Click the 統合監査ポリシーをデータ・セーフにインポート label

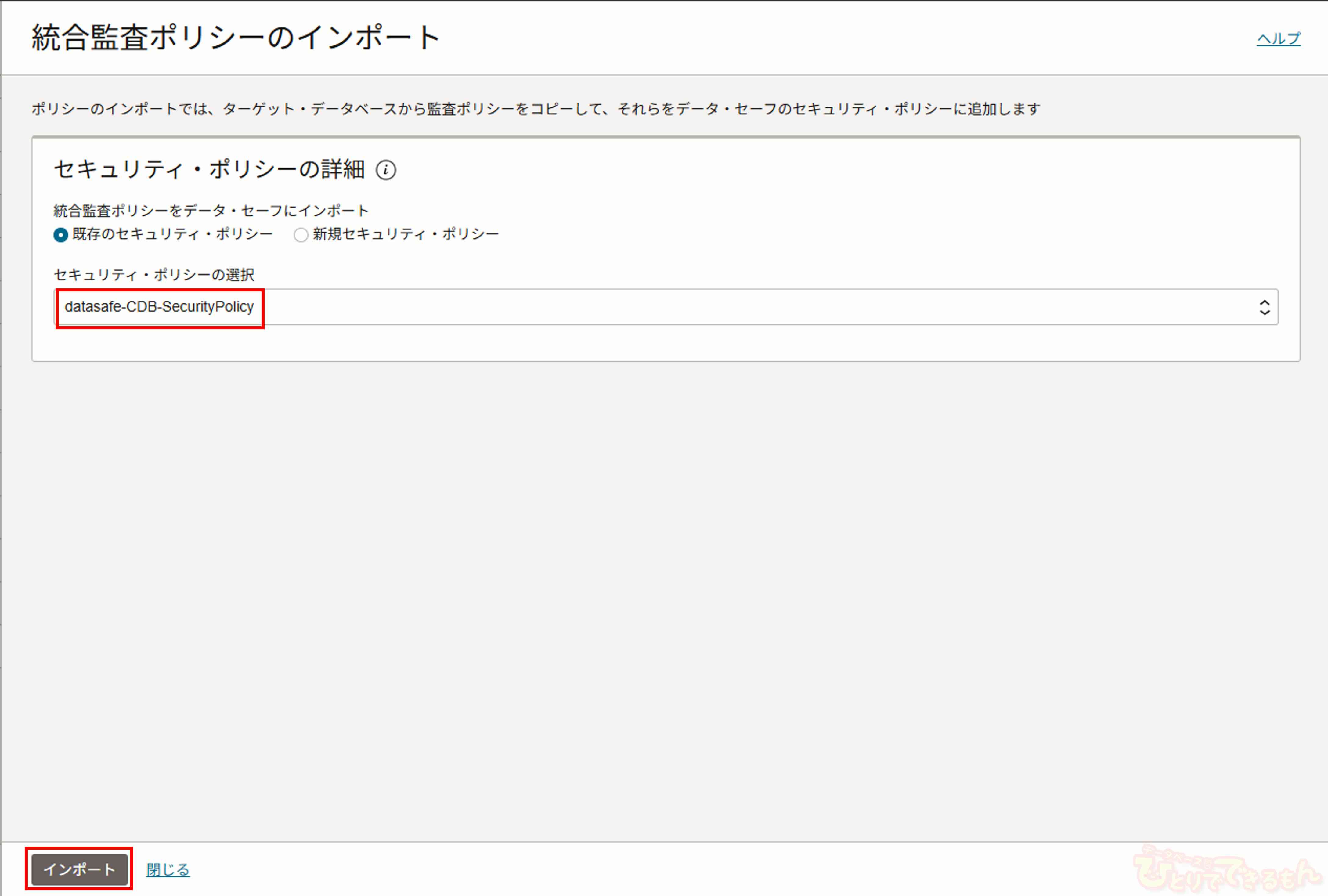tap(211, 211)
